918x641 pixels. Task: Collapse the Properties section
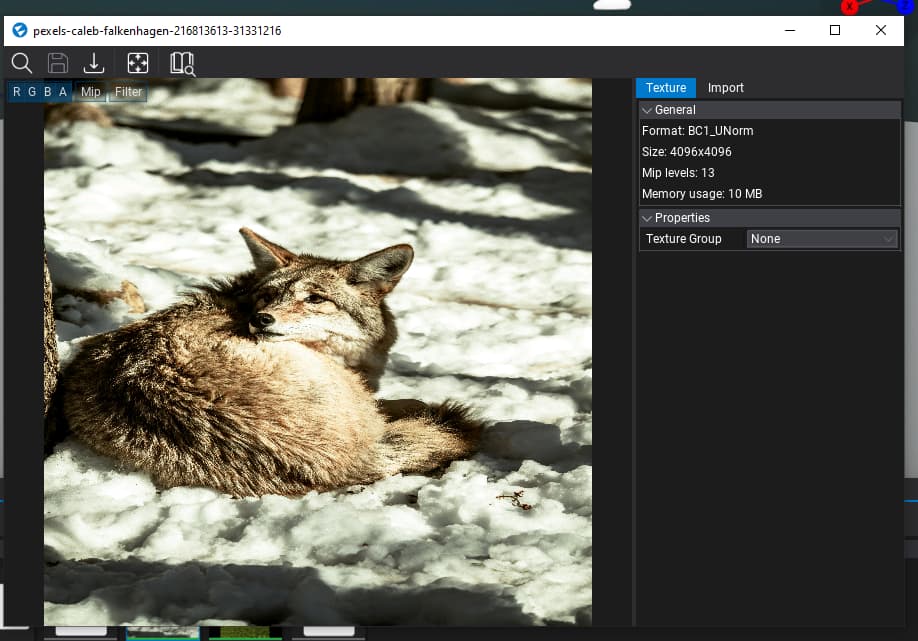pyautogui.click(x=681, y=218)
